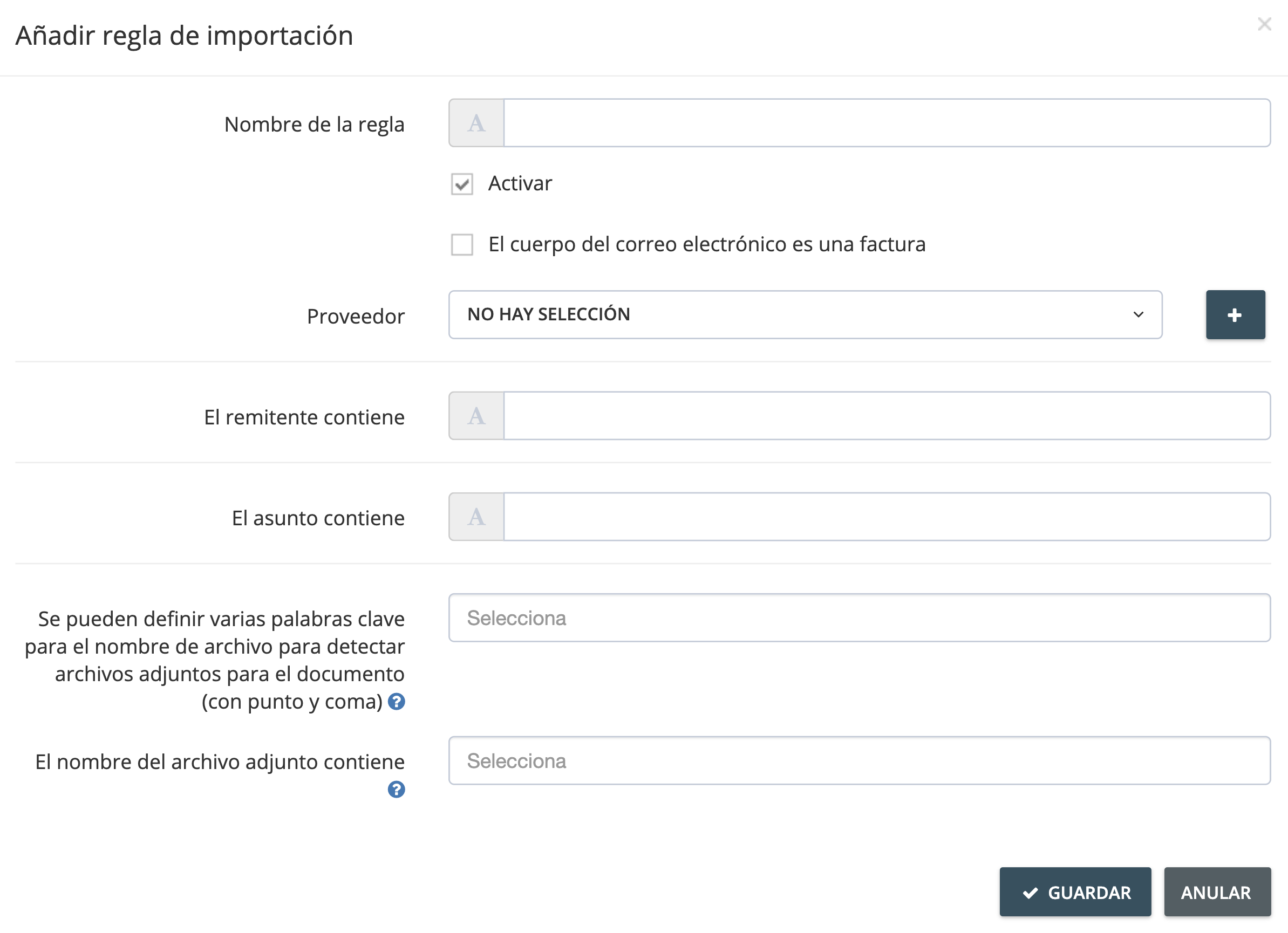Screen dimensions: 1288x933
Task: Click the A icon beside El asunto contiene
Action: click(476, 517)
